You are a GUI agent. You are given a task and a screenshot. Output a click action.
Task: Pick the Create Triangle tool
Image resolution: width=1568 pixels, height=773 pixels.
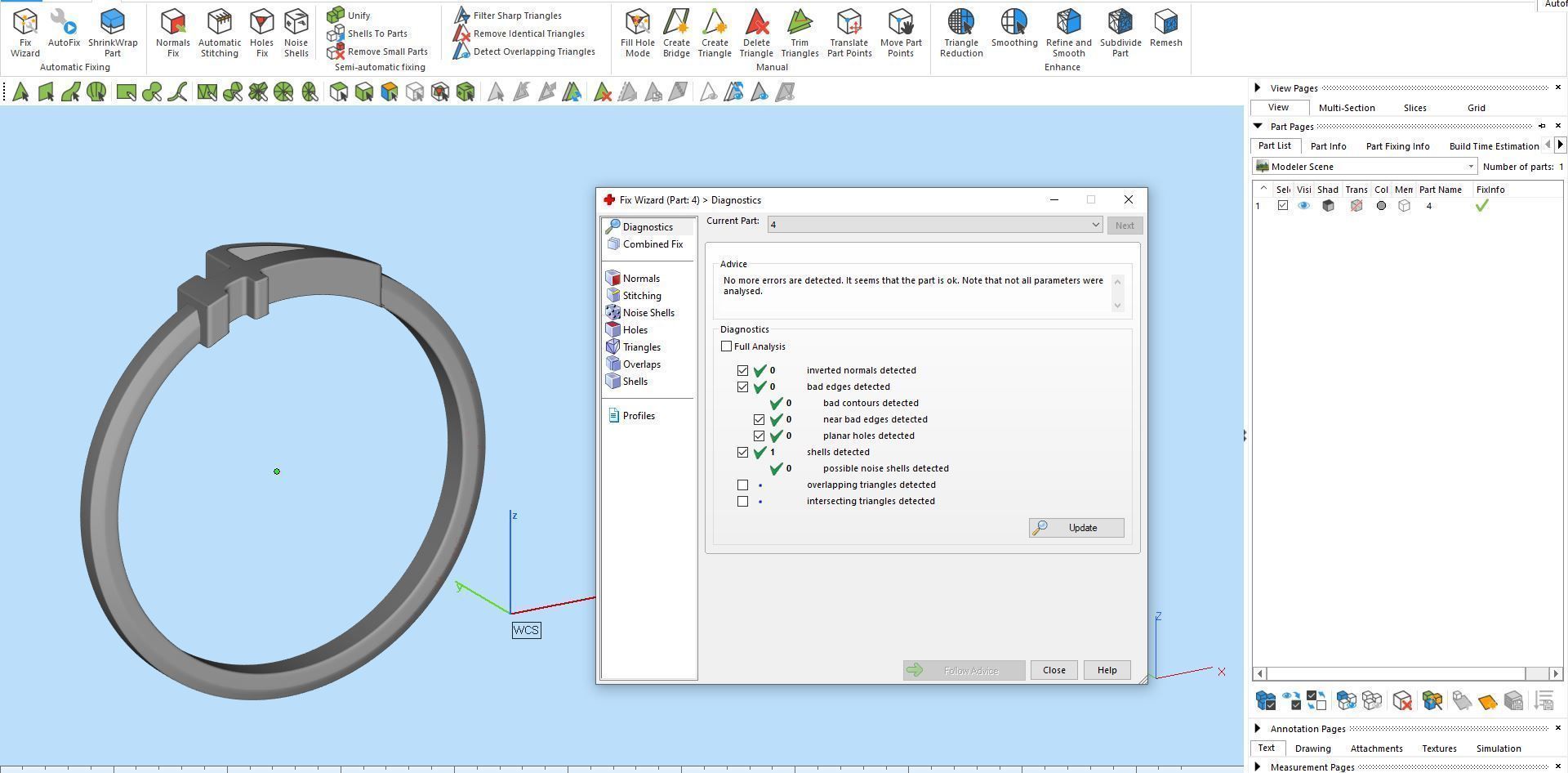[715, 33]
